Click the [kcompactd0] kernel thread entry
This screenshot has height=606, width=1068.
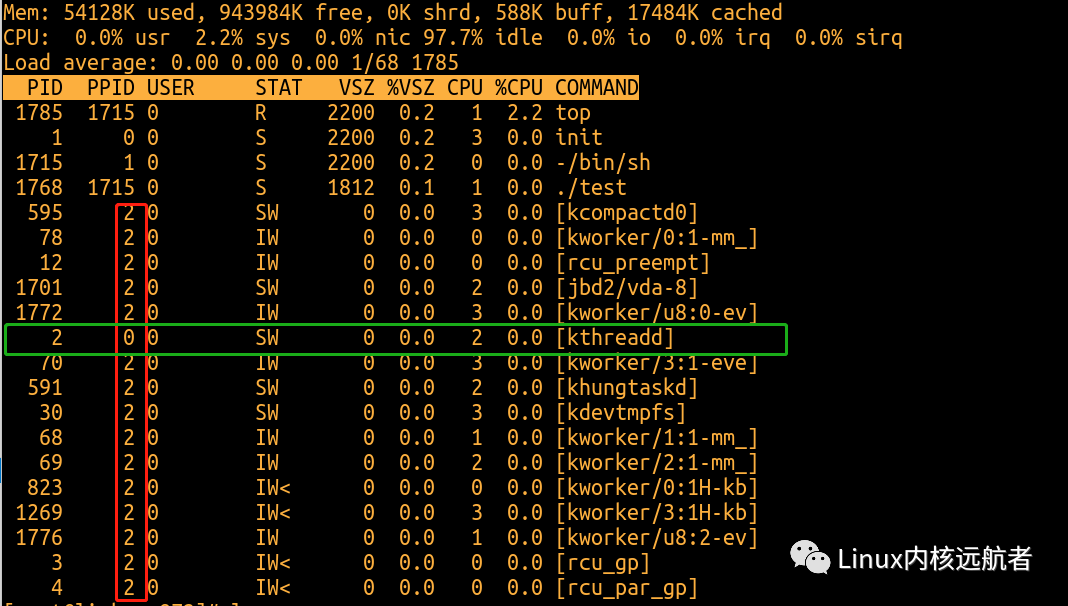pyautogui.click(x=627, y=213)
